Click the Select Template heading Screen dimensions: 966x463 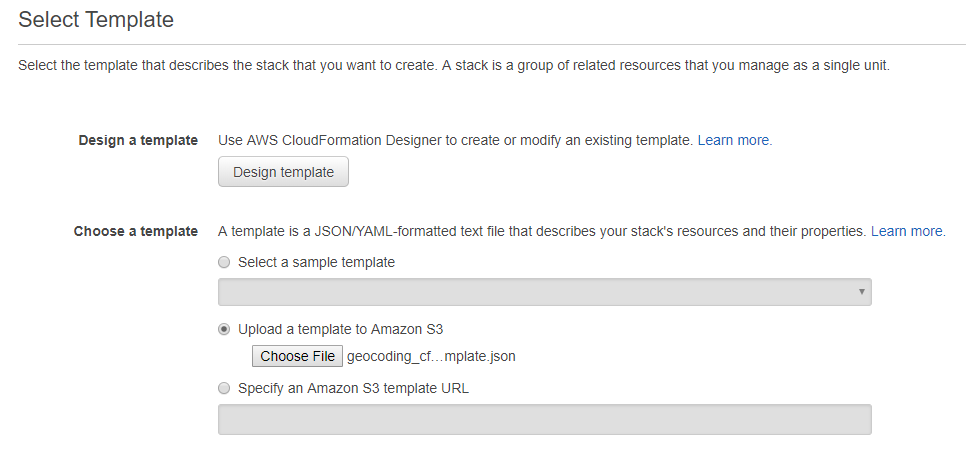click(x=96, y=20)
